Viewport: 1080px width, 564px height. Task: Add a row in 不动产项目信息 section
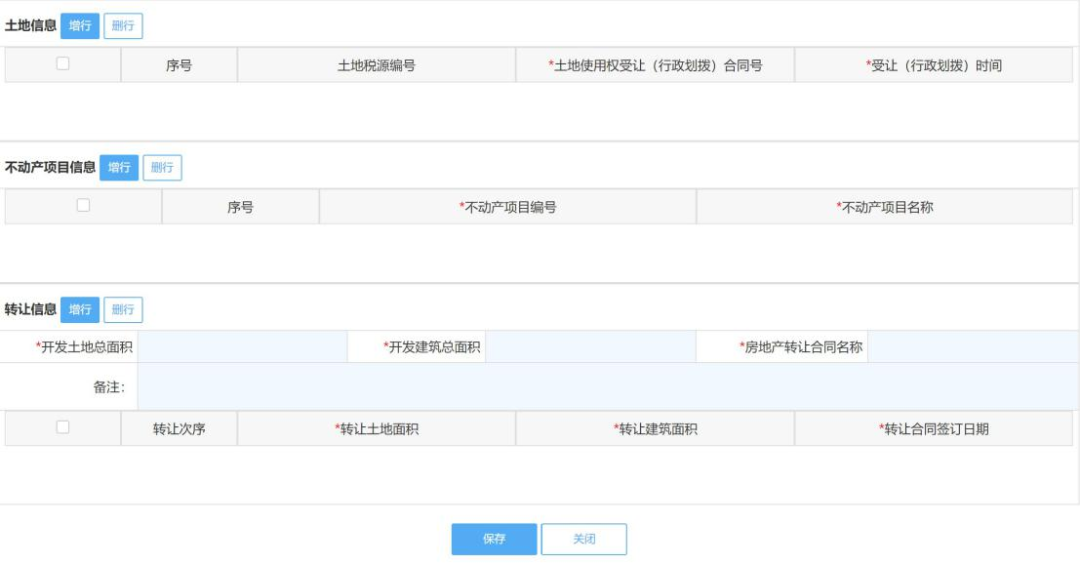click(119, 168)
